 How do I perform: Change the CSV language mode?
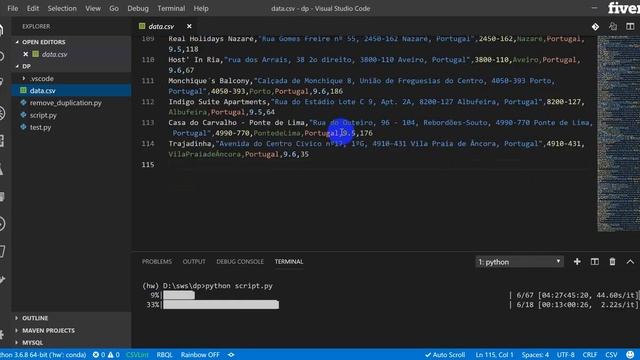pyautogui.click(x=611, y=355)
